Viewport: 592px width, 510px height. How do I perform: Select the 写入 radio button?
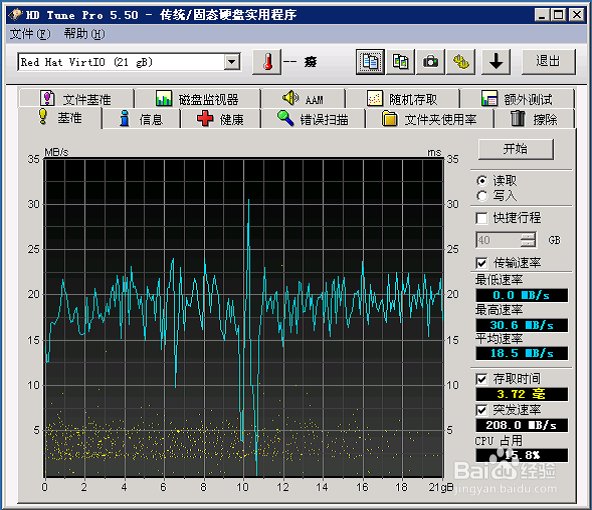coord(482,196)
